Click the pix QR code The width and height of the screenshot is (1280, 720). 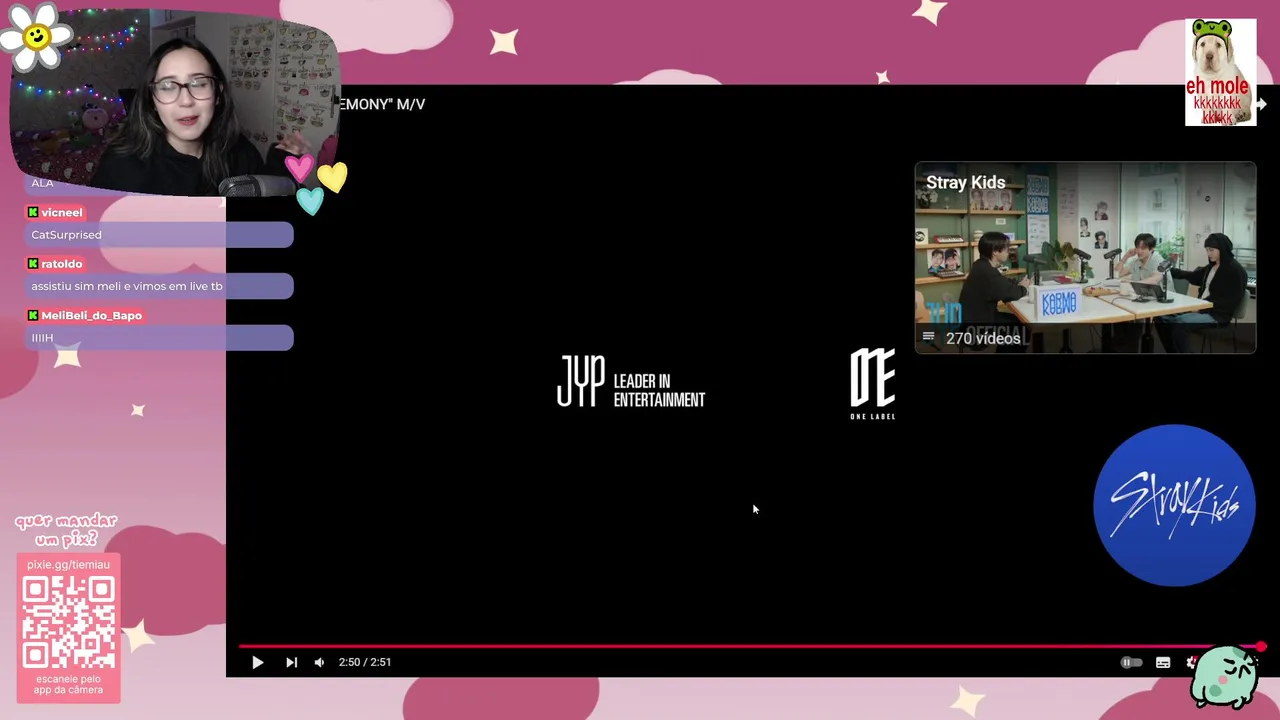[x=68, y=621]
